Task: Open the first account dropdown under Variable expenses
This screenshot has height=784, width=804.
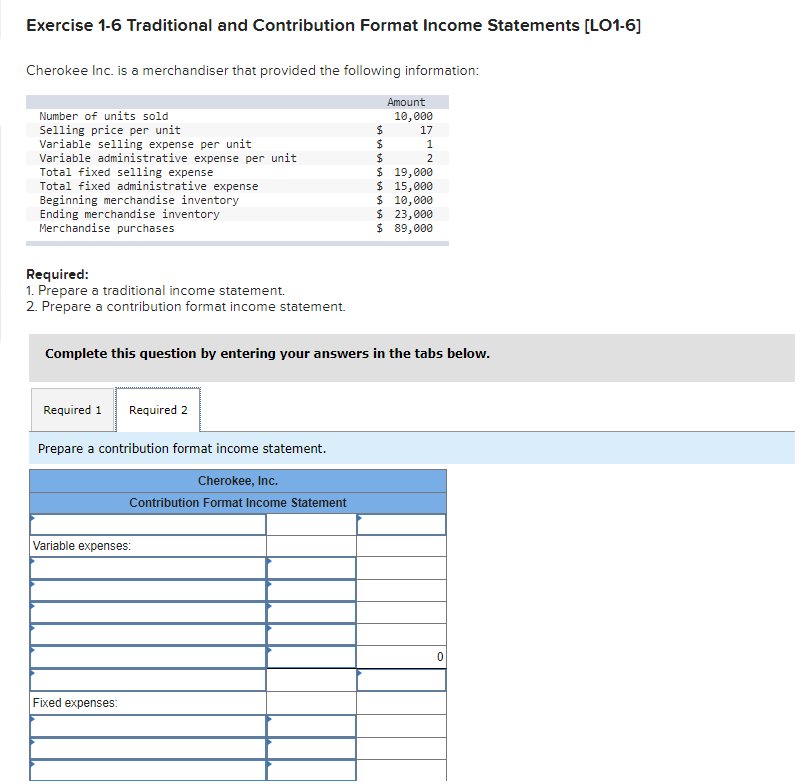Action: [147, 567]
